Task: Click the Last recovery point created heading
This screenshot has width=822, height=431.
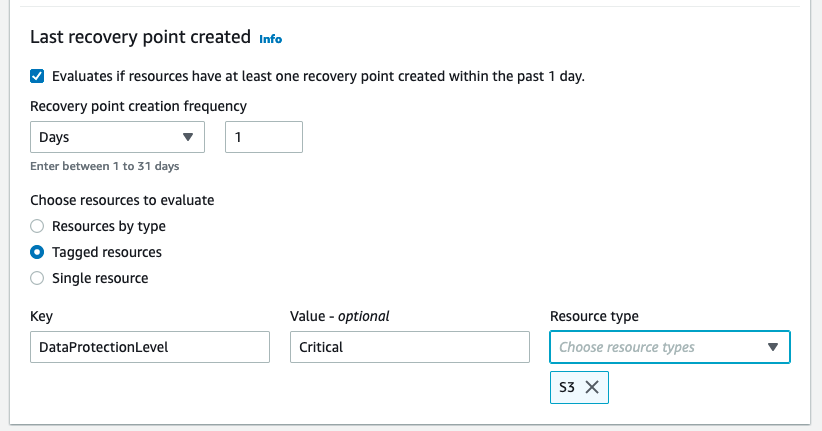Action: coord(140,37)
